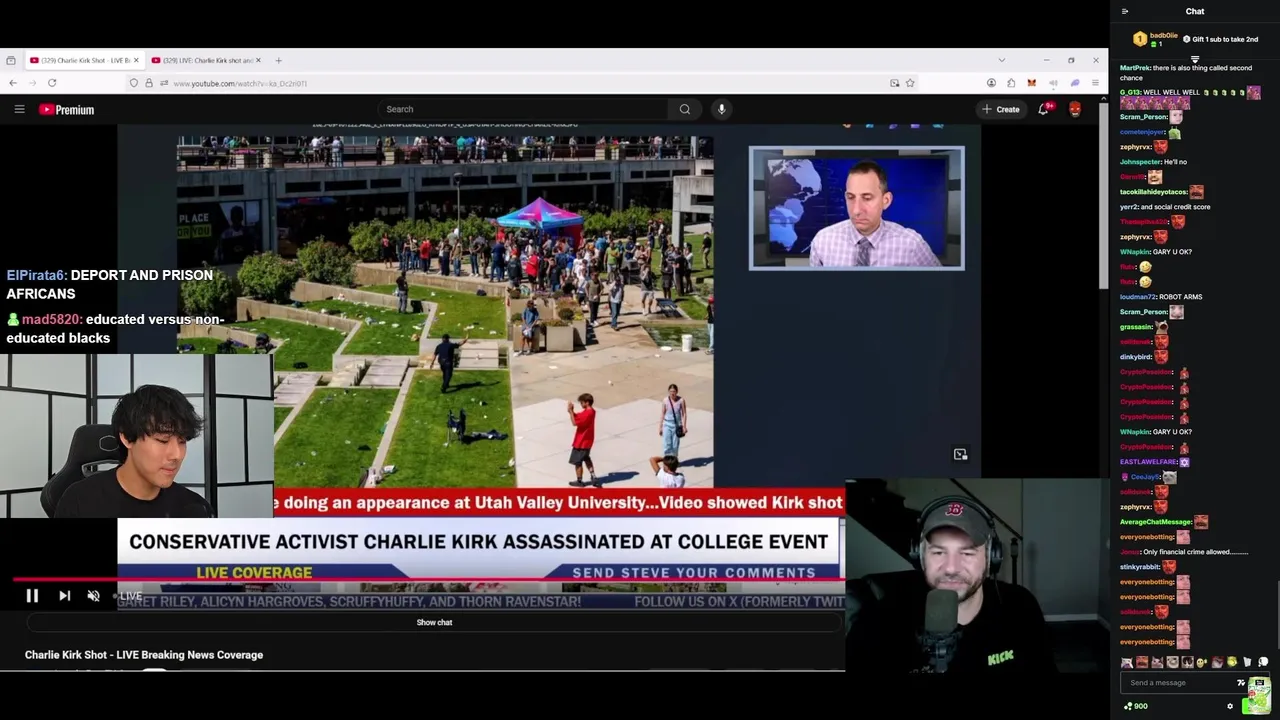
Task: Click the reader mode icon in address bar
Action: point(894,83)
